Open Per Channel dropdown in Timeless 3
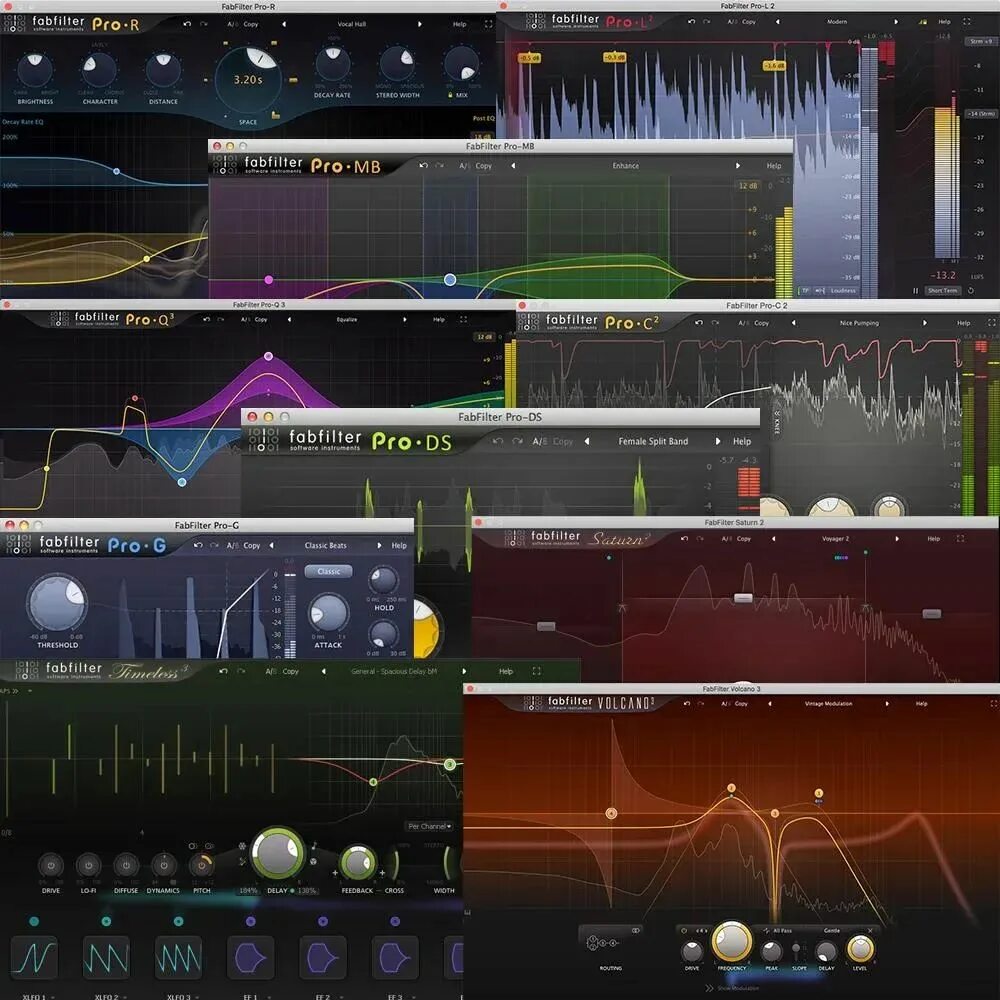Viewport: 1000px width, 1000px height. (429, 827)
